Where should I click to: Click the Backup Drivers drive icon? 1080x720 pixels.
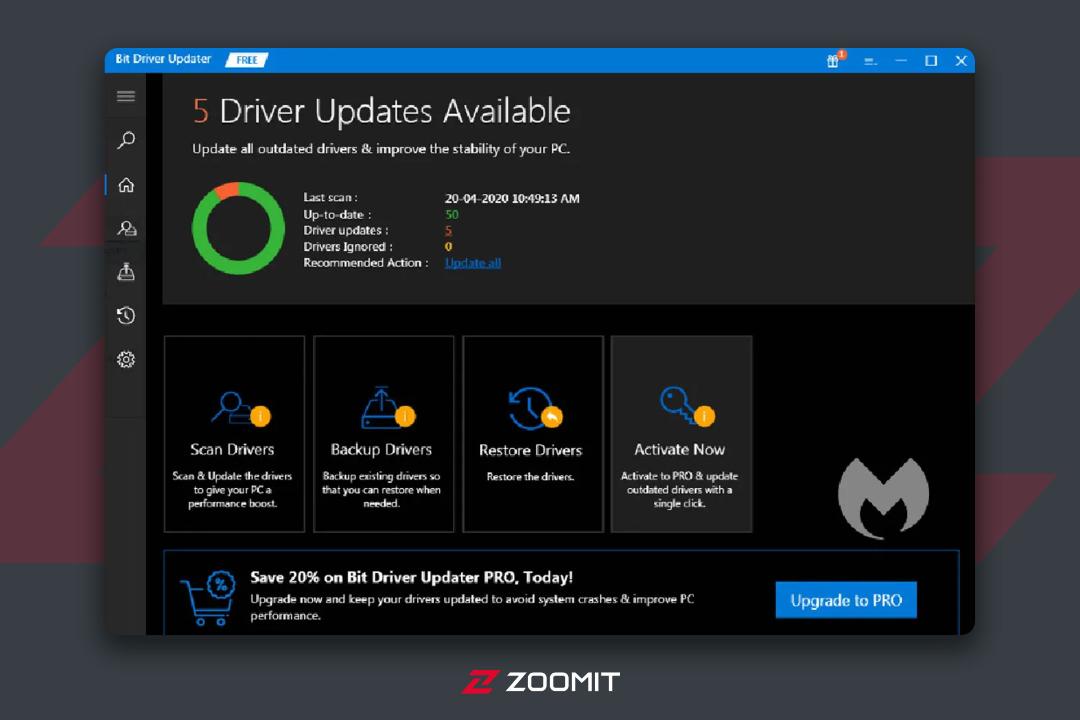pyautogui.click(x=388, y=408)
